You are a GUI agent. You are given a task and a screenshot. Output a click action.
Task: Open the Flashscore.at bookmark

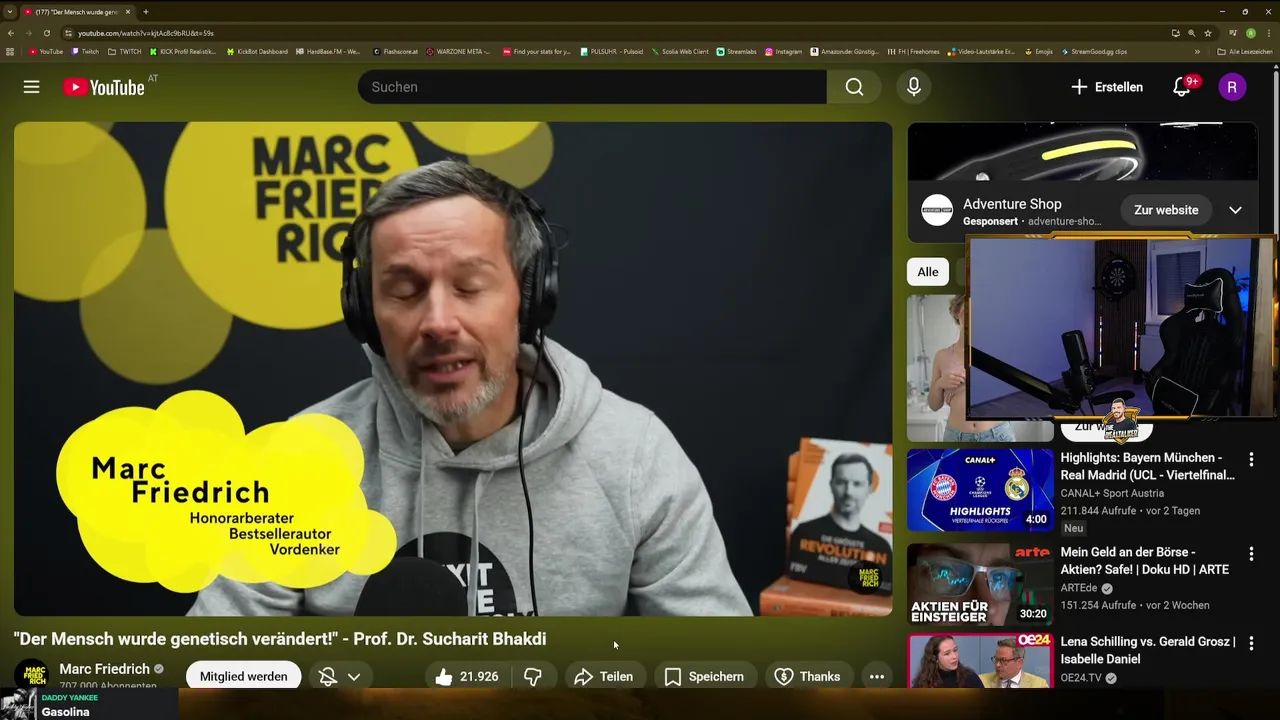pyautogui.click(x=395, y=51)
